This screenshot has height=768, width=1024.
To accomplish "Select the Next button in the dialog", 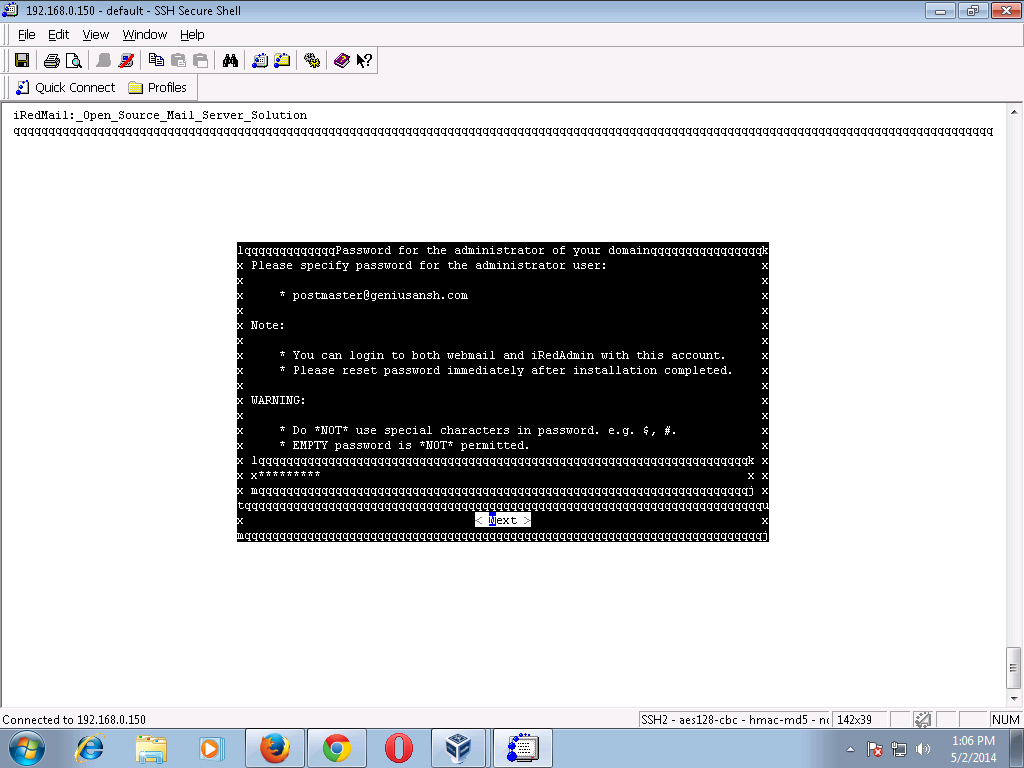I will click(x=503, y=520).
